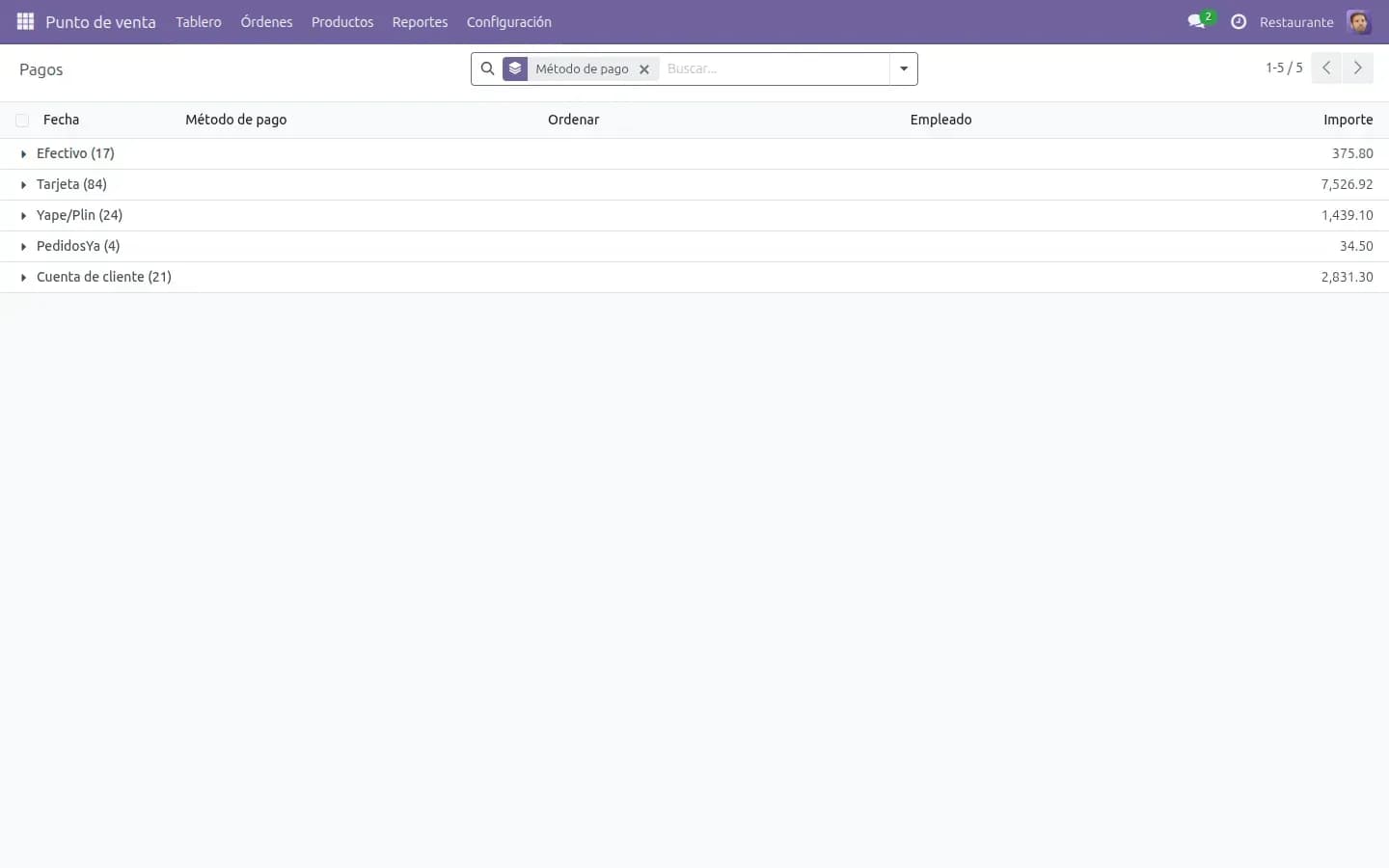Click the Pagos breadcrumb title

(x=41, y=69)
